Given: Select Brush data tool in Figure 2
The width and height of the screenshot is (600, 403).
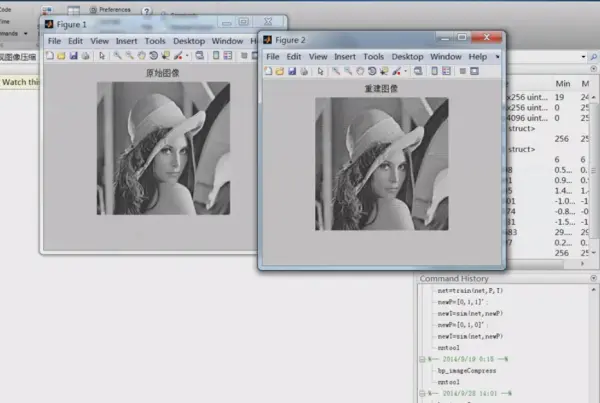Looking at the screenshot, I should tap(396, 71).
